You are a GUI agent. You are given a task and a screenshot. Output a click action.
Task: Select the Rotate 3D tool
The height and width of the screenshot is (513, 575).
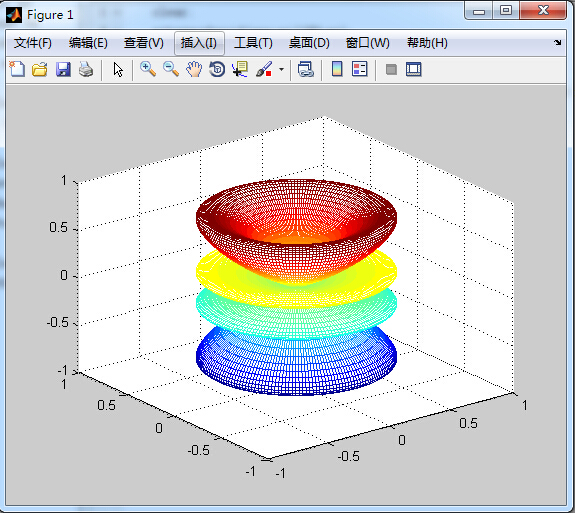pos(217,69)
